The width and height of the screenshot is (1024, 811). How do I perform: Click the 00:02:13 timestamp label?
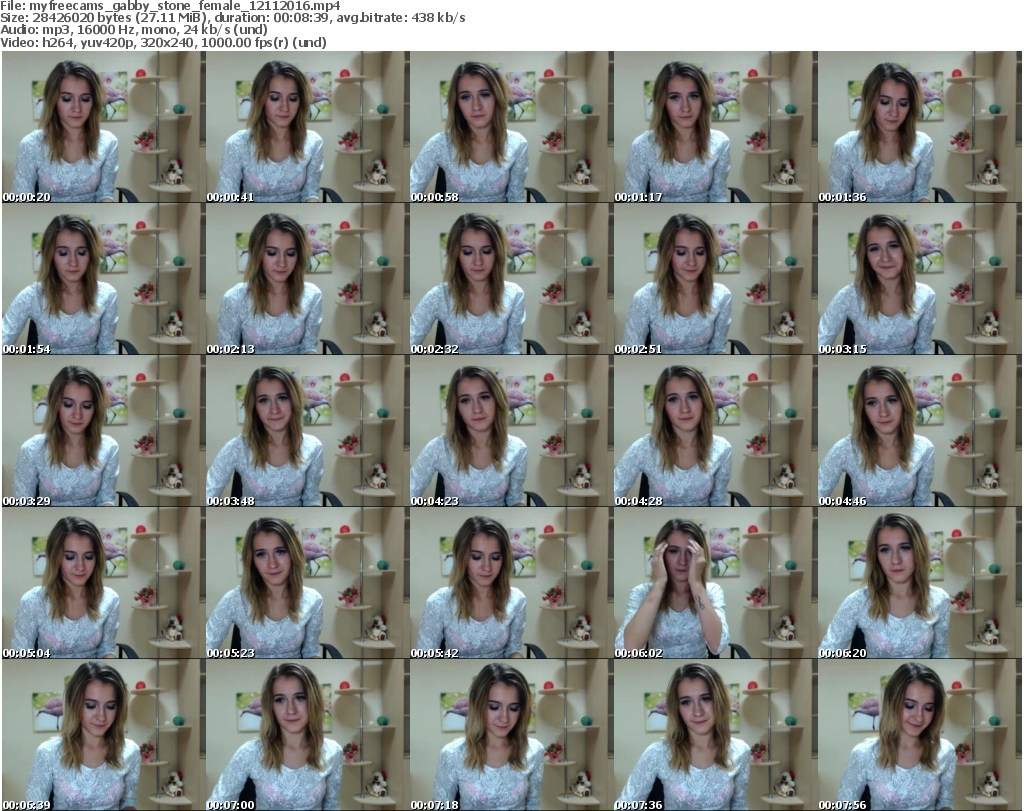click(231, 349)
